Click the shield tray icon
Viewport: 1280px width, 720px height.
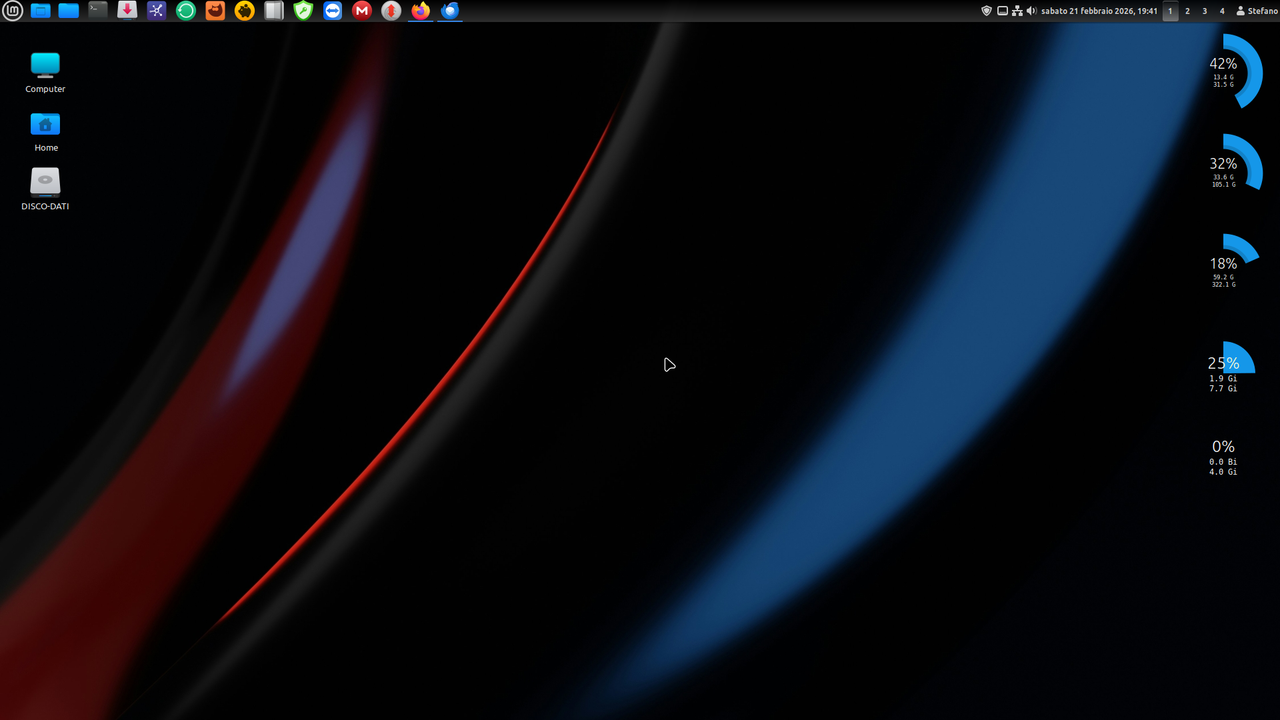tap(987, 11)
